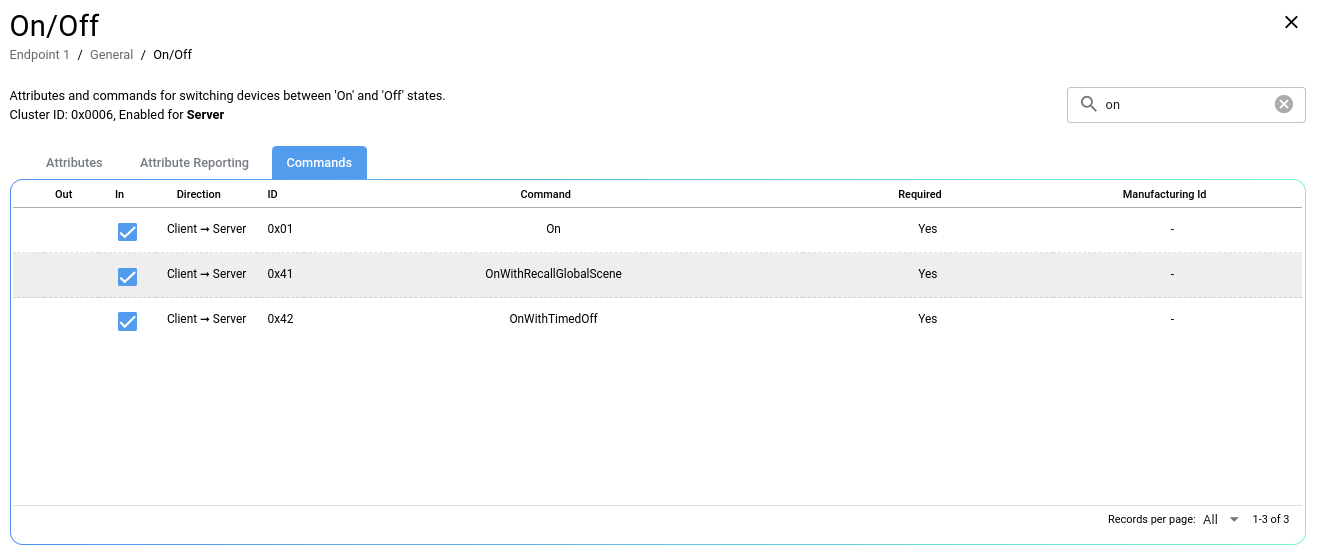Select the Commands tab
The width and height of the screenshot is (1318, 558).
(319, 163)
